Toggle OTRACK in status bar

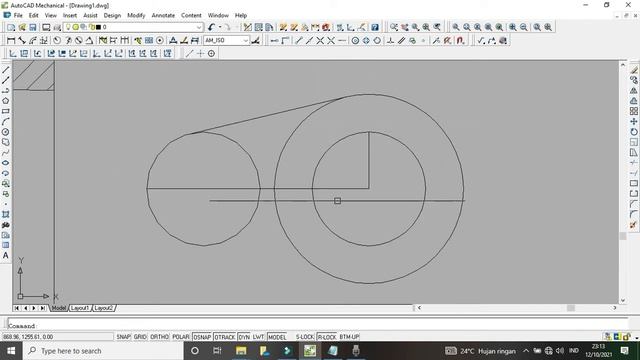225,337
